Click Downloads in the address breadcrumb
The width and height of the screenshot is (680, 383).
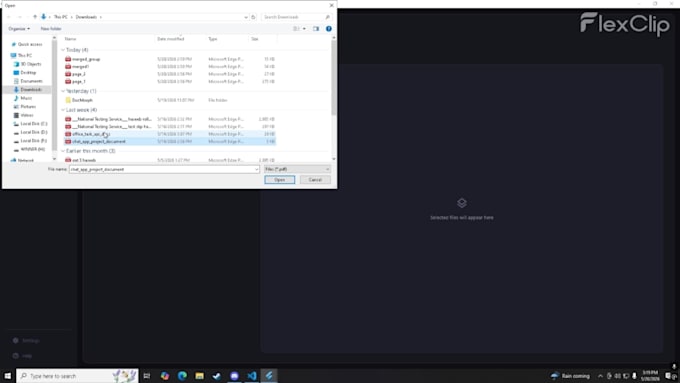click(86, 17)
